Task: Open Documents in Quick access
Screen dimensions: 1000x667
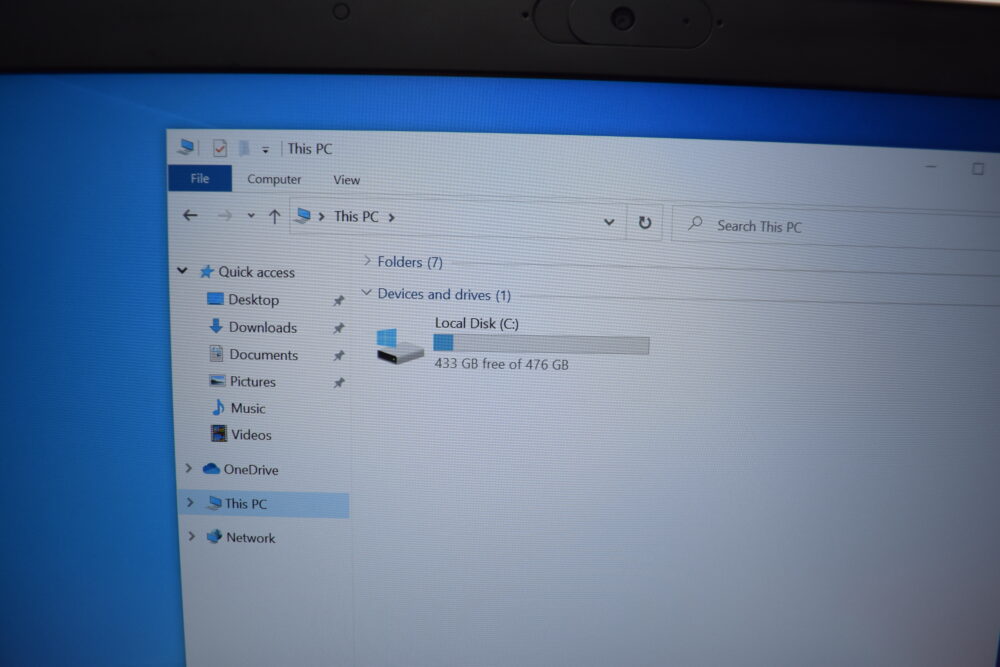Action: (x=263, y=355)
